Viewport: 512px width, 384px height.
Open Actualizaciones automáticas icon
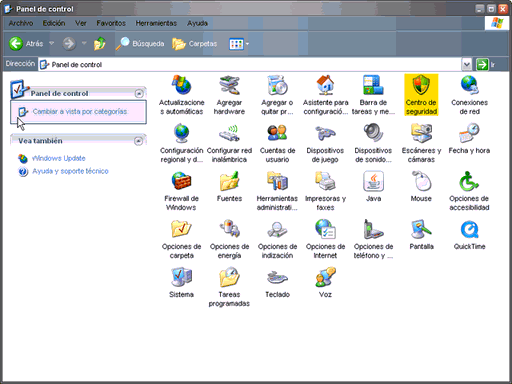(181, 95)
